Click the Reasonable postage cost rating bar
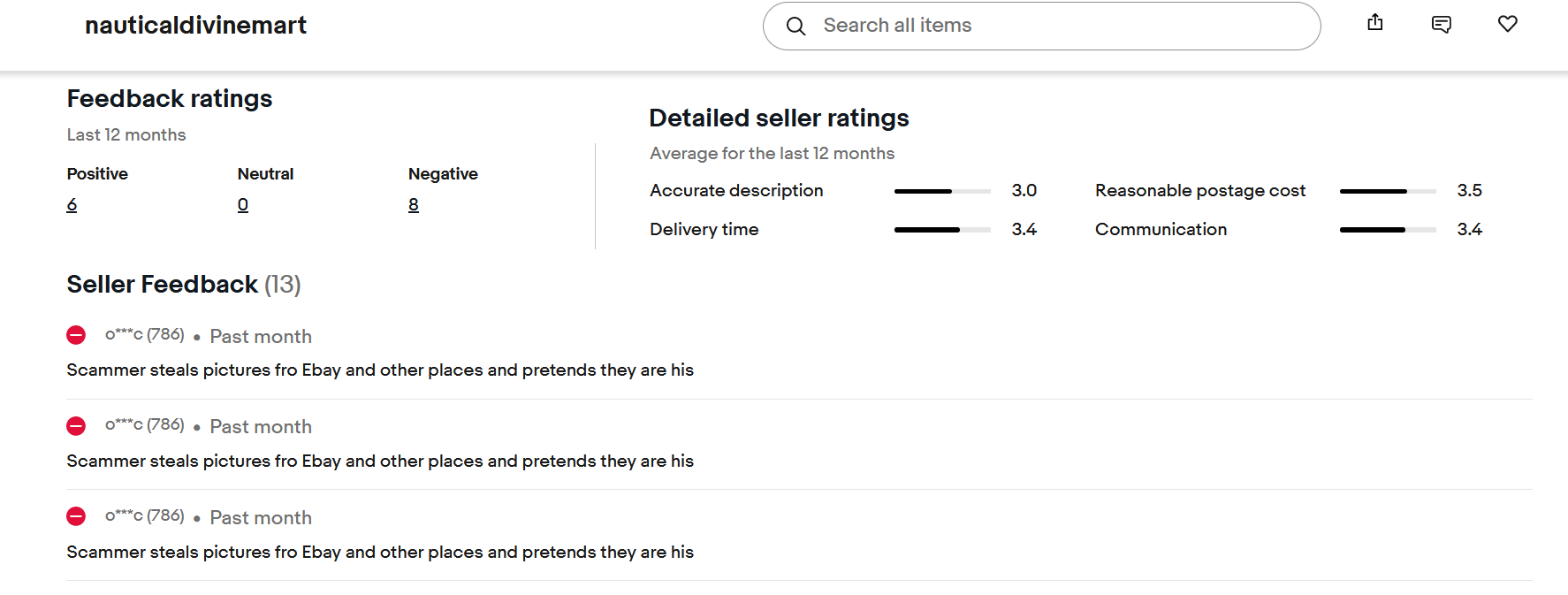This screenshot has width=1568, height=595. (x=1388, y=191)
